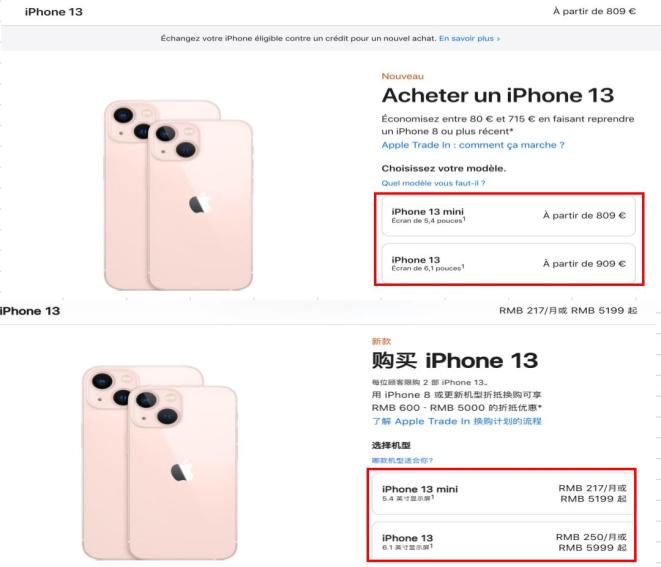Screen dimensions: 661x567
Task: Open 'Apple Trade In : comment ça marche ?'
Action: tap(473, 145)
